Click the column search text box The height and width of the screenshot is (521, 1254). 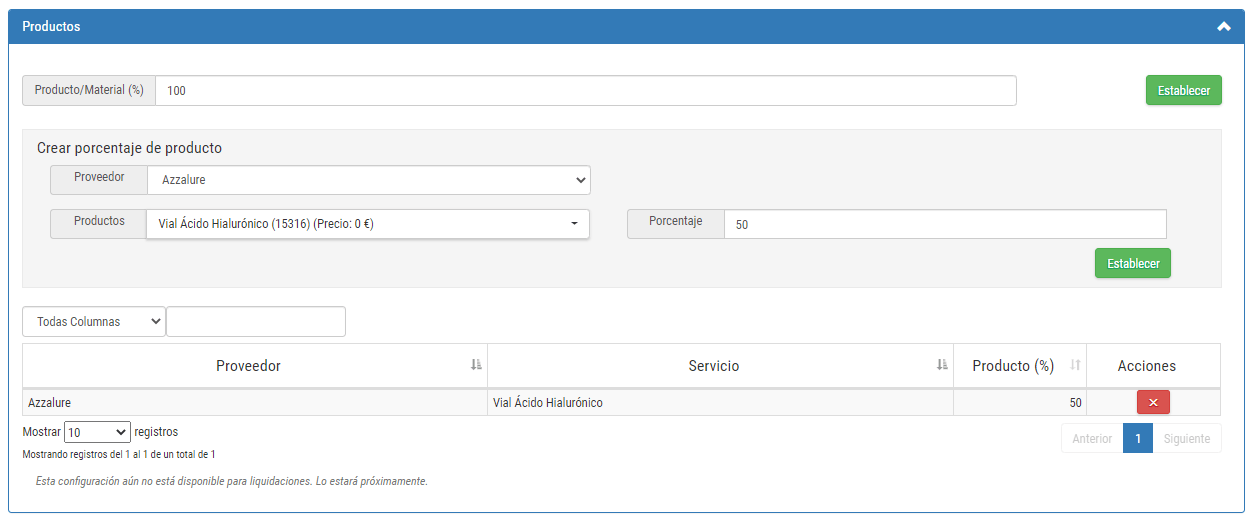[256, 322]
